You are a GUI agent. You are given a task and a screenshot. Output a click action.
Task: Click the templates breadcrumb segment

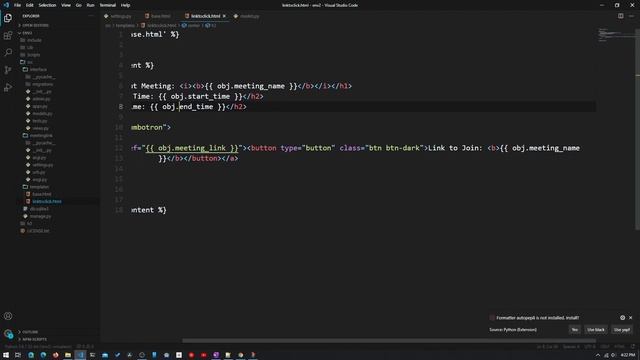pos(125,25)
